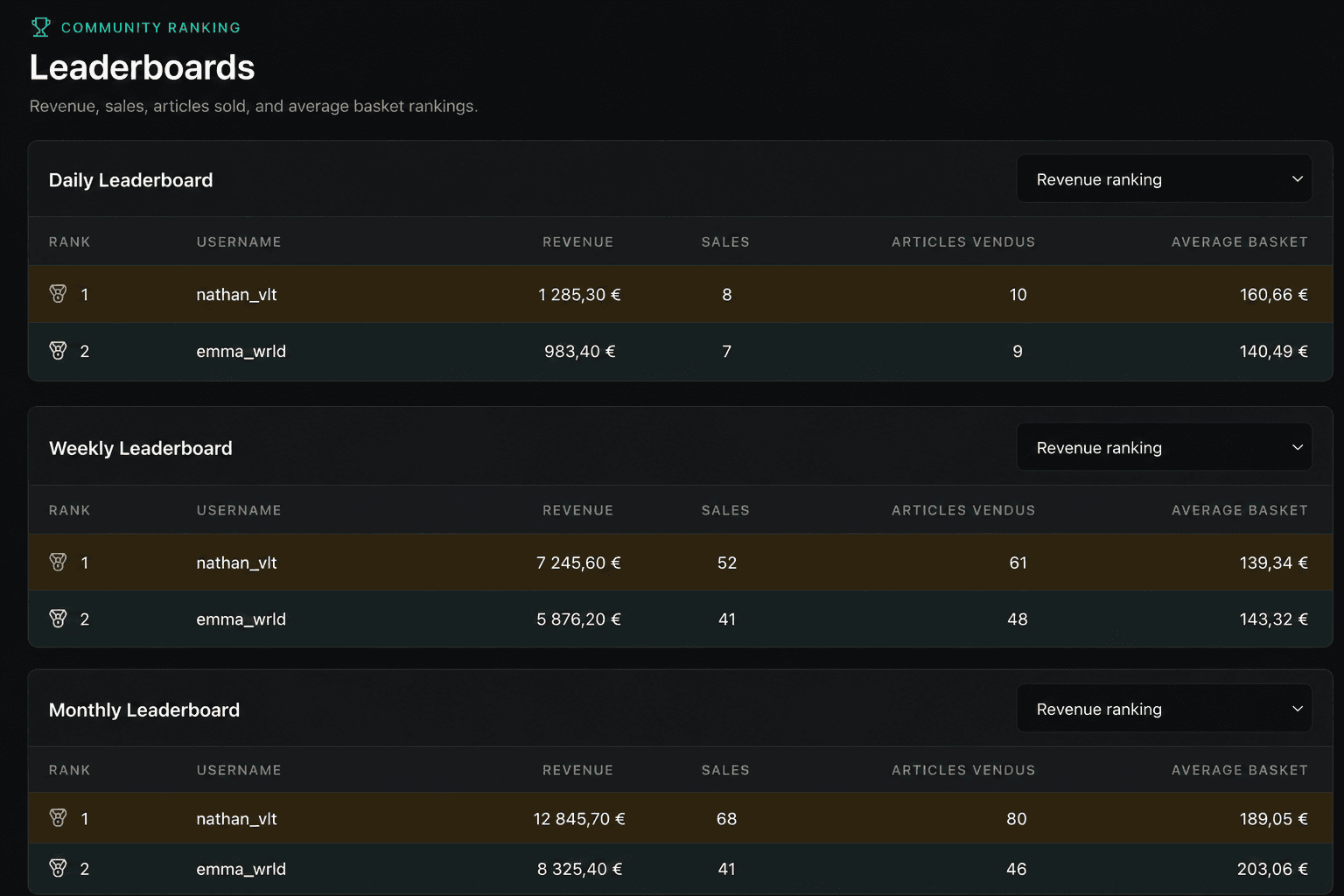Select nathan_vlt in the Daily Leaderboard
Screen dimensions: 1344x896
[x=236, y=295]
